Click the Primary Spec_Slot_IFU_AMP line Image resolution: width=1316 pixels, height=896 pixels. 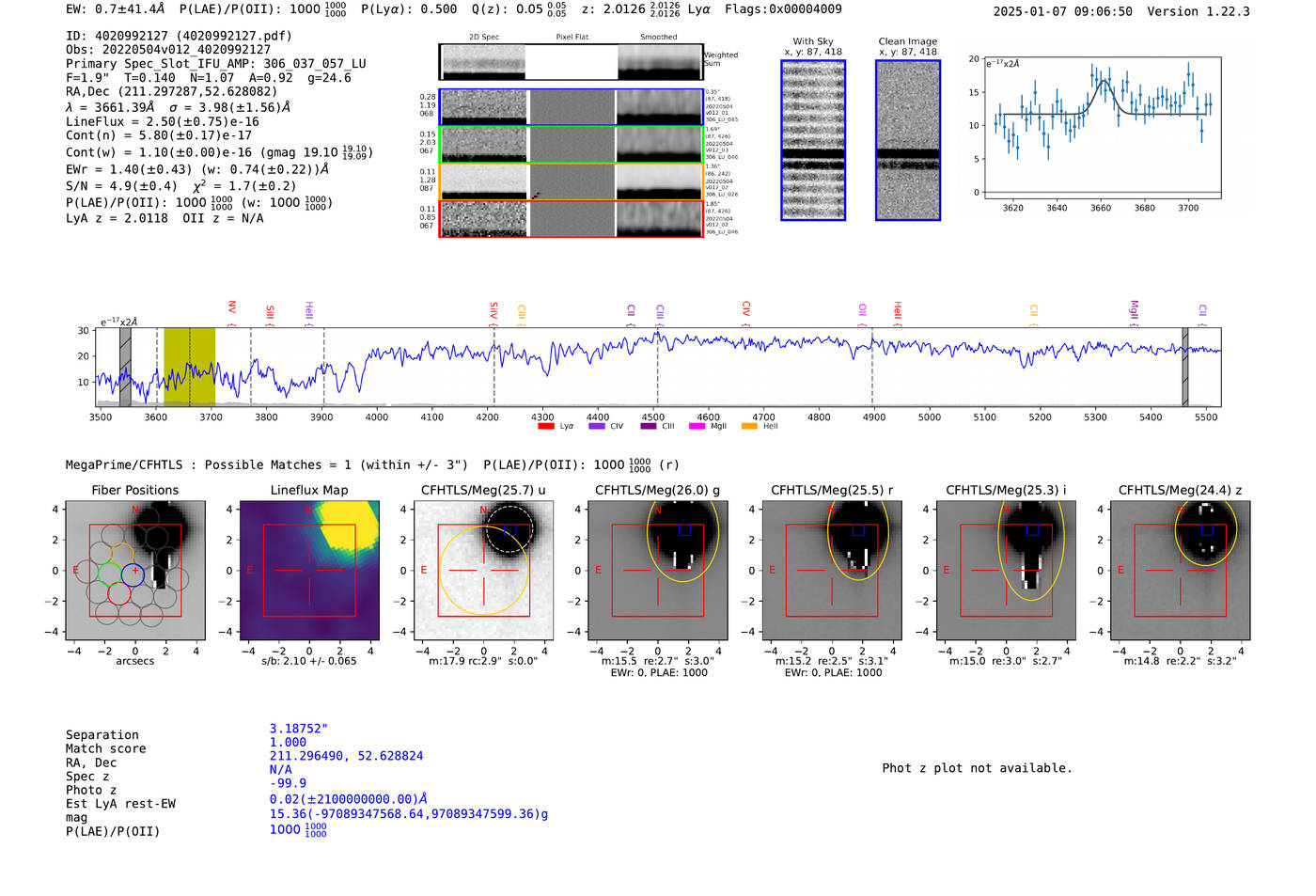pyautogui.click(x=216, y=64)
